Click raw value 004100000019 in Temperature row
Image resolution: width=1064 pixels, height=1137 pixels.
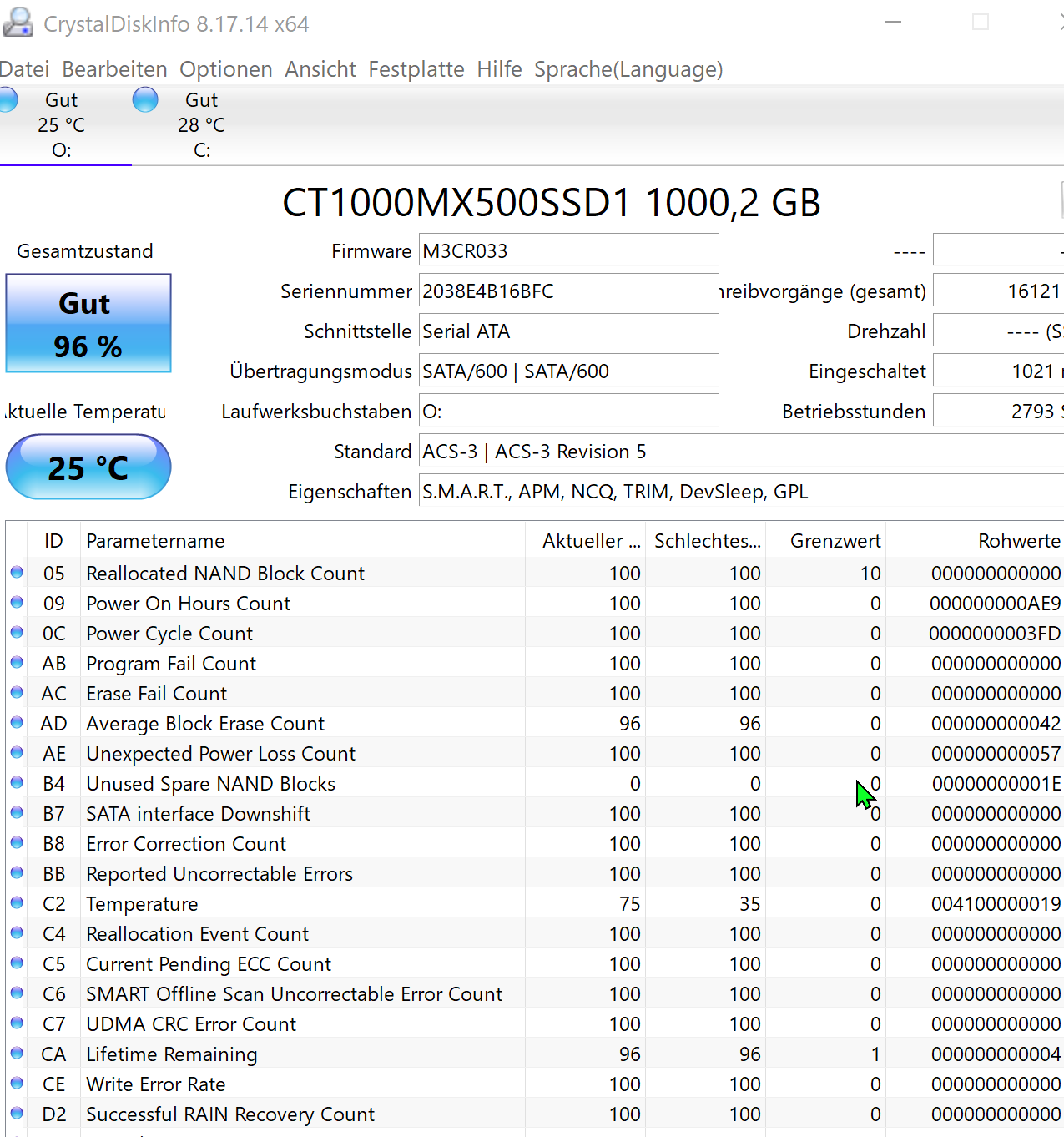click(996, 904)
